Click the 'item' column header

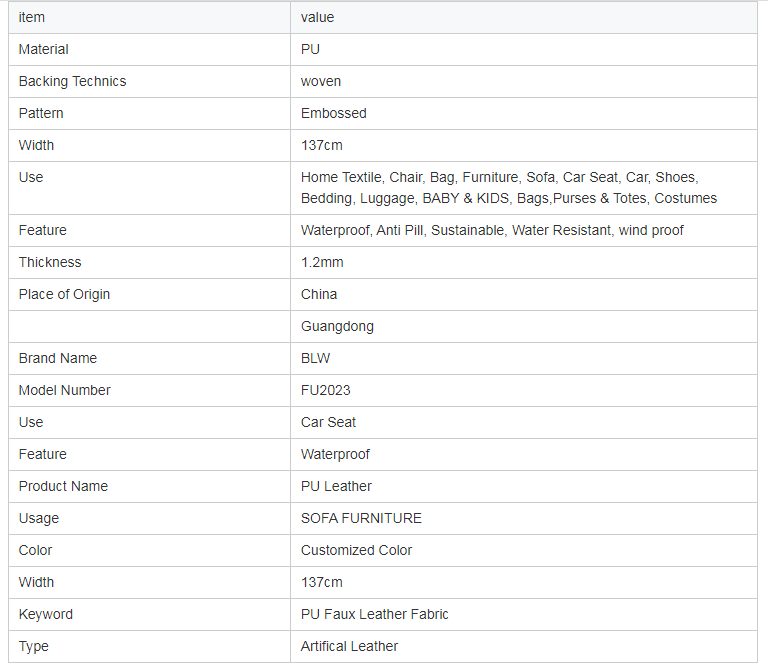(31, 18)
